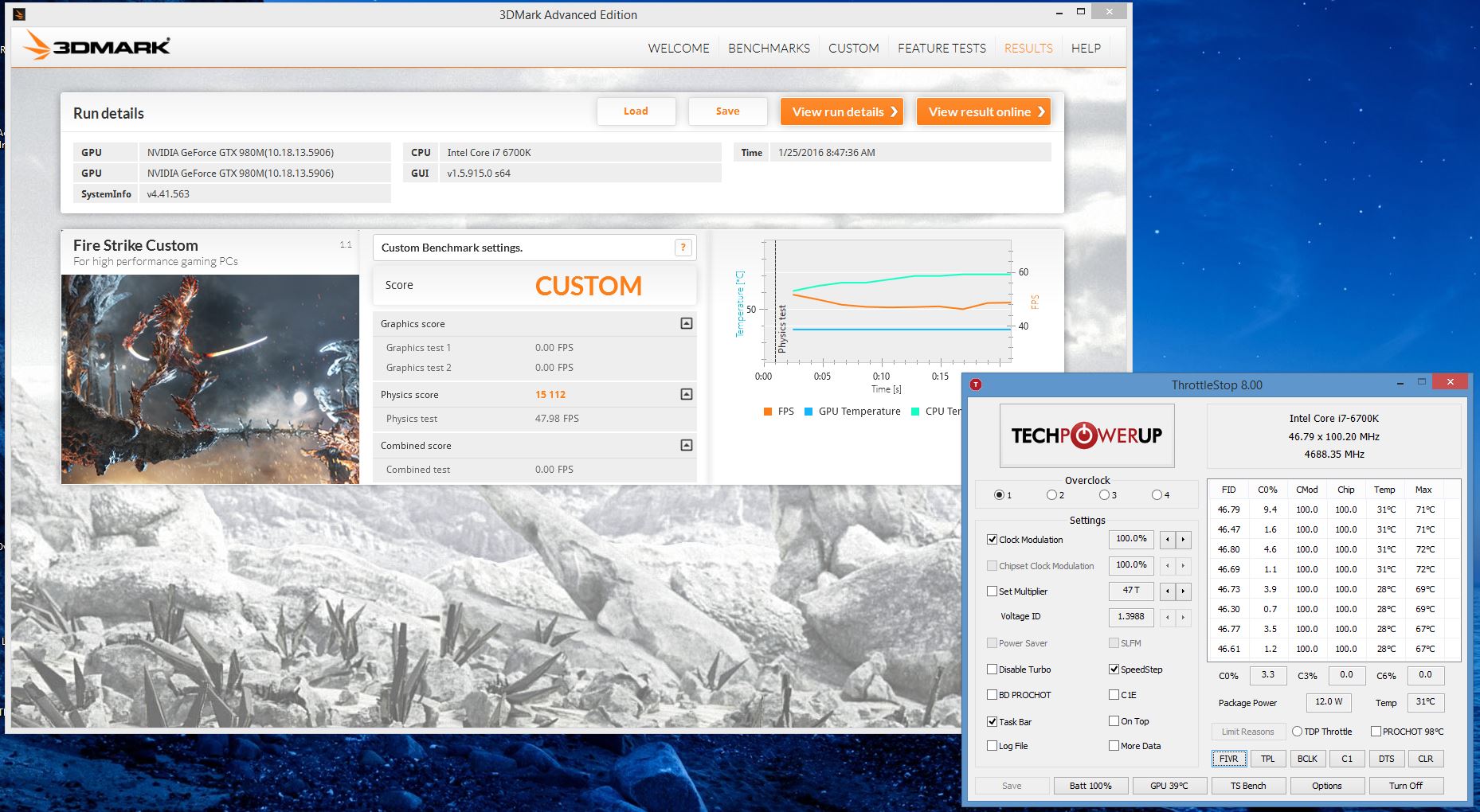The width and height of the screenshot is (1480, 812).
Task: Enable the More Data checkbox
Action: [1114, 746]
